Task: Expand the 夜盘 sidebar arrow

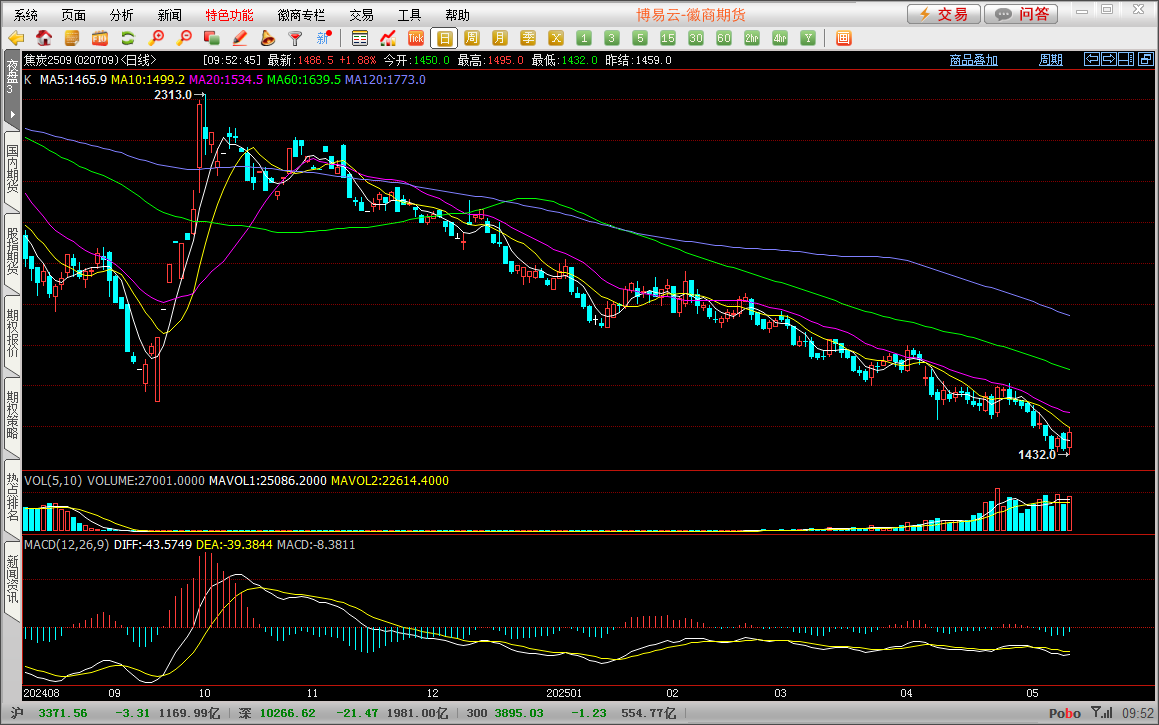Action: 12,114
